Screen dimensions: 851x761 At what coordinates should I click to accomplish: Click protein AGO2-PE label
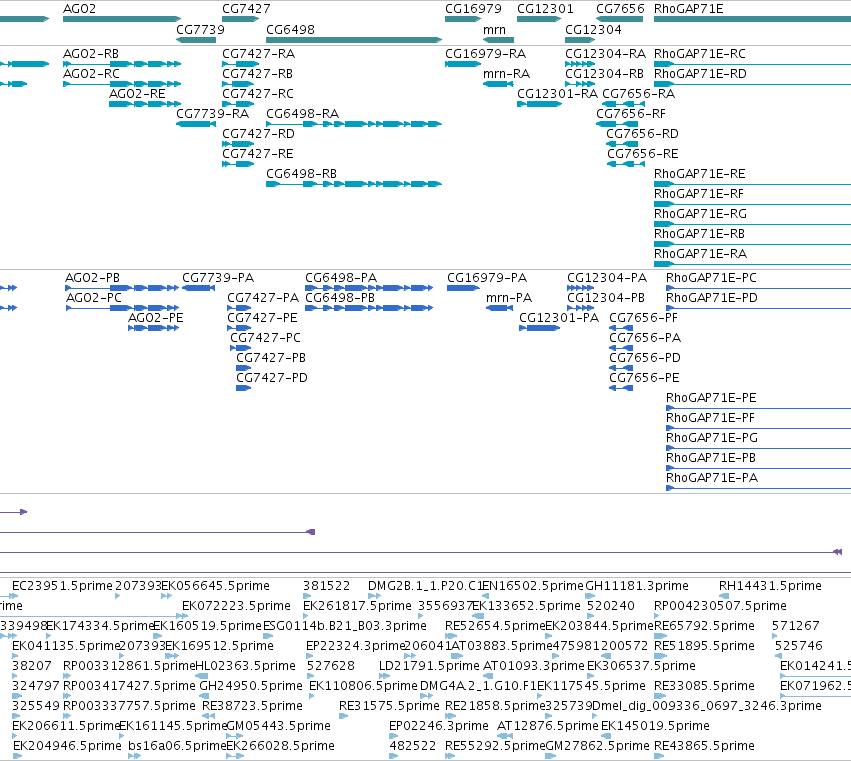coord(156,318)
